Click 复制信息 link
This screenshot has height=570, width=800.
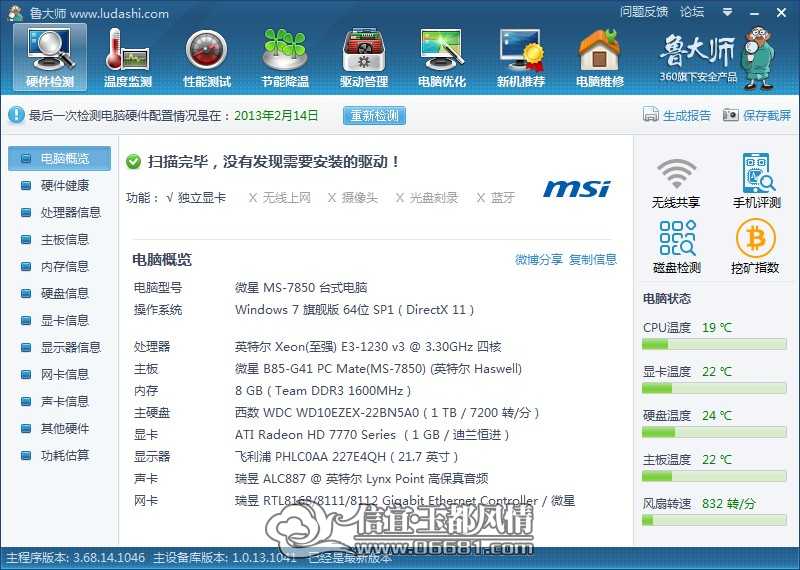click(593, 260)
